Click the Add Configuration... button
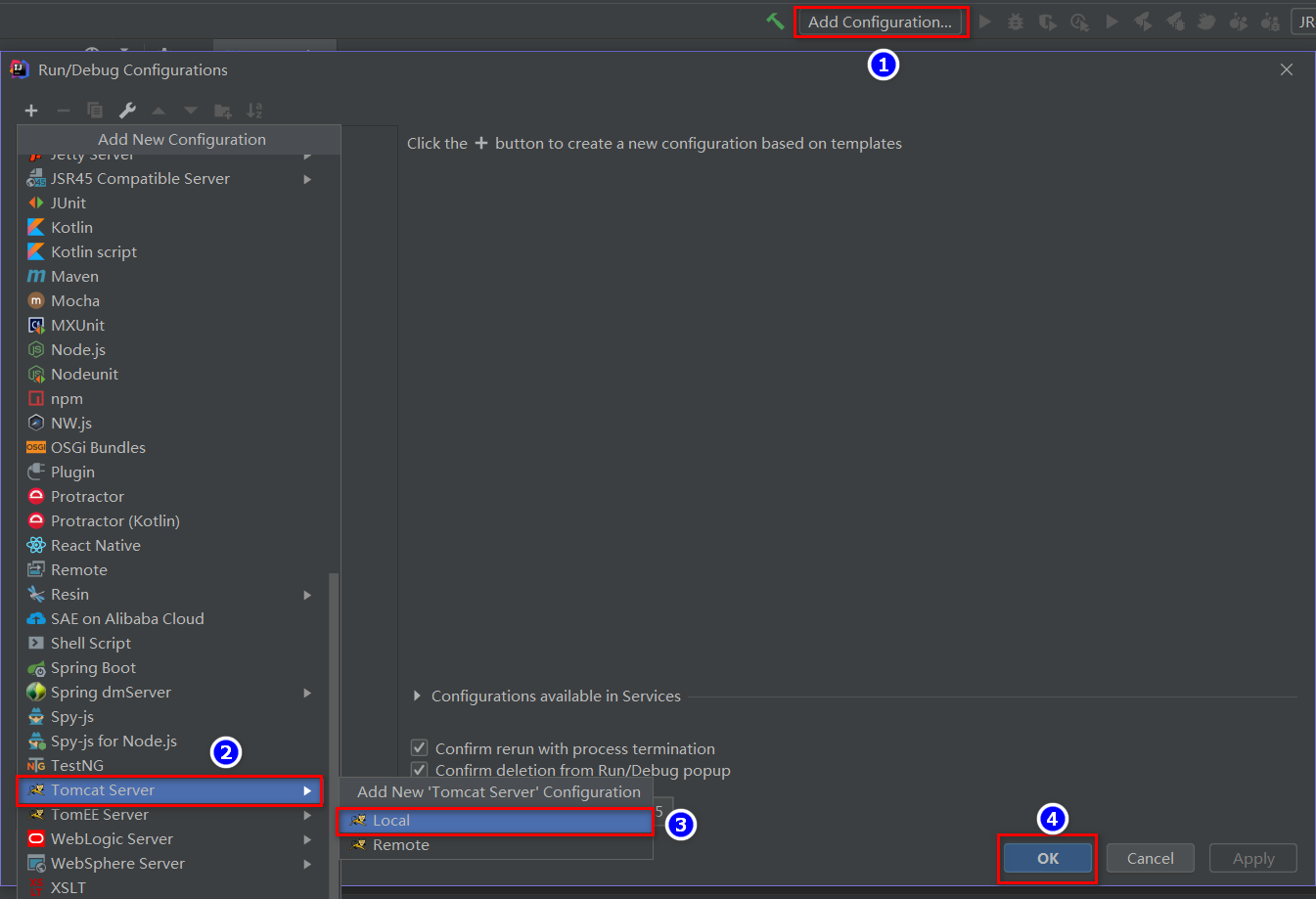This screenshot has height=899, width=1316. pyautogui.click(x=880, y=22)
